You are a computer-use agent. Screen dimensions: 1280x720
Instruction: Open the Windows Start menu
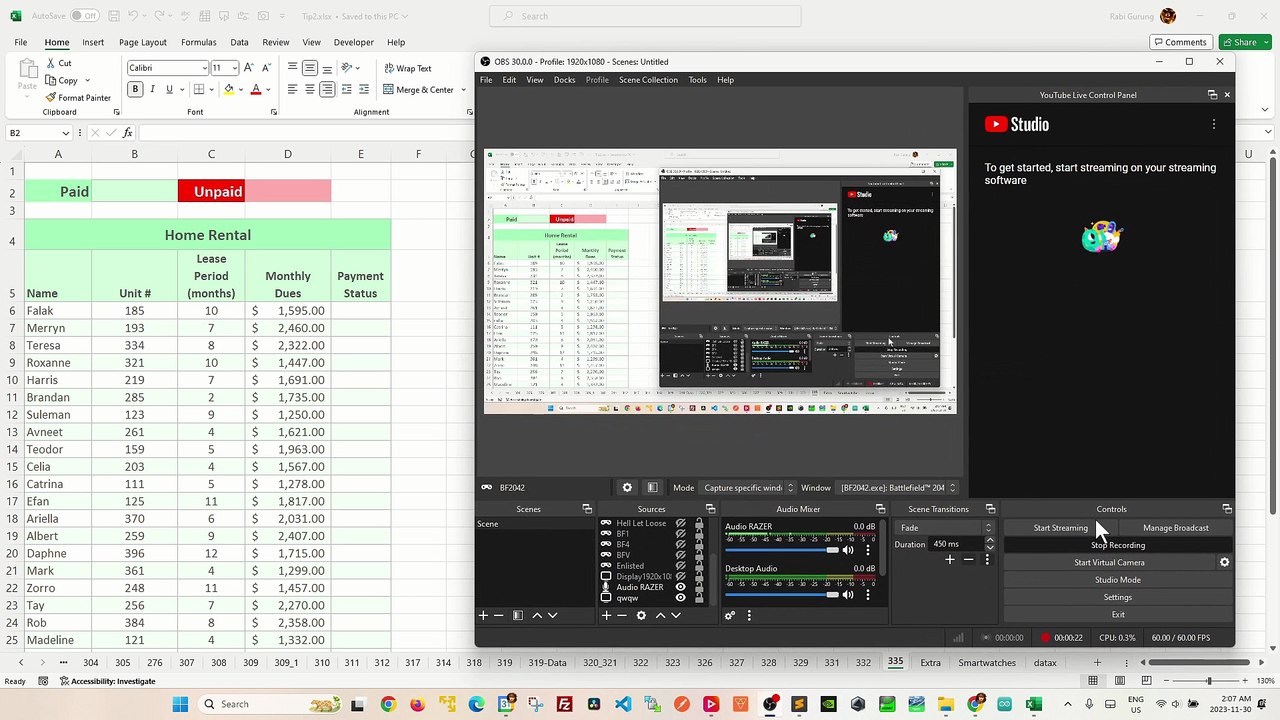tap(180, 704)
